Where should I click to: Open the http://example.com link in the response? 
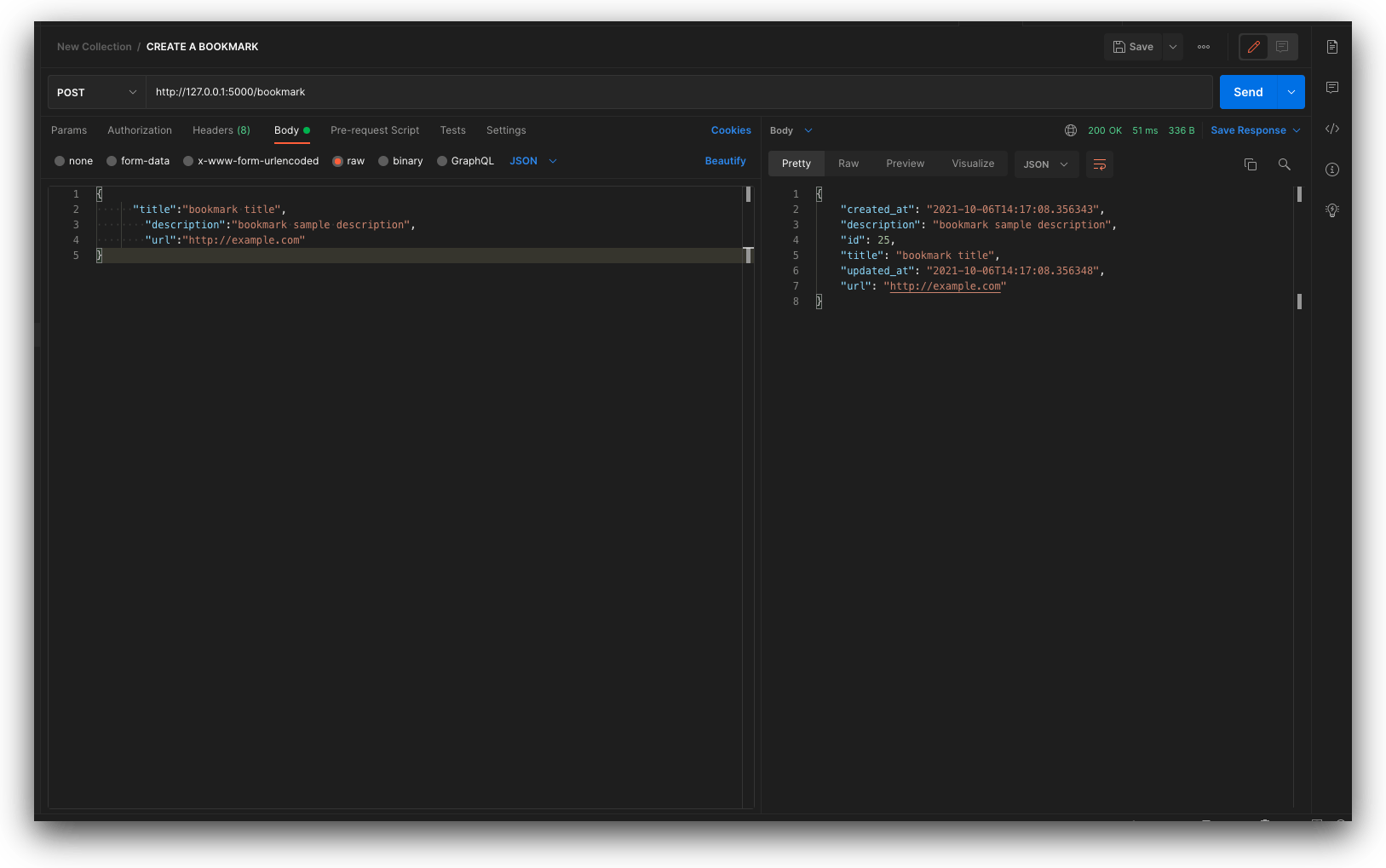click(946, 286)
